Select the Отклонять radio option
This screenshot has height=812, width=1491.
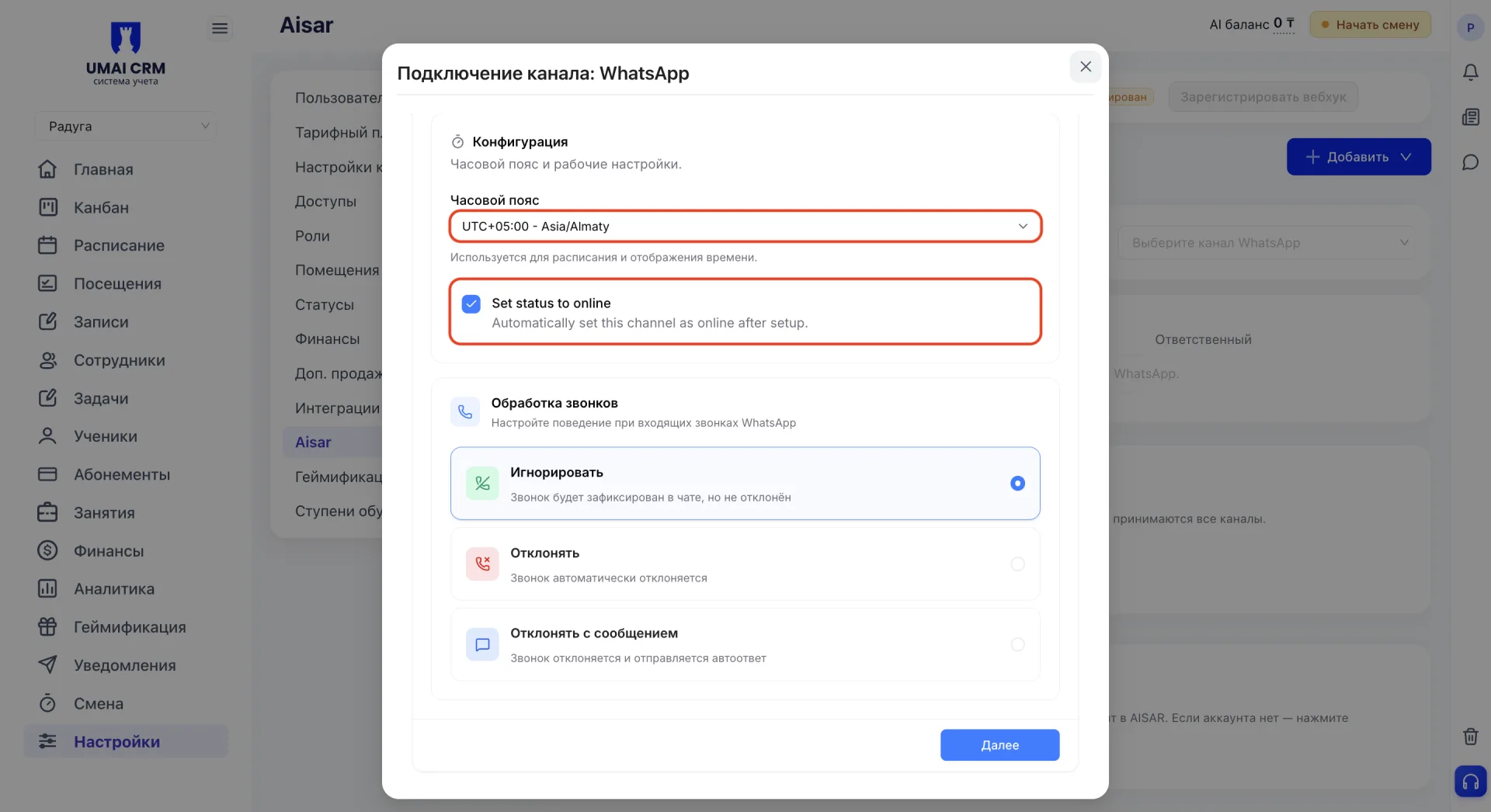pos(1017,564)
